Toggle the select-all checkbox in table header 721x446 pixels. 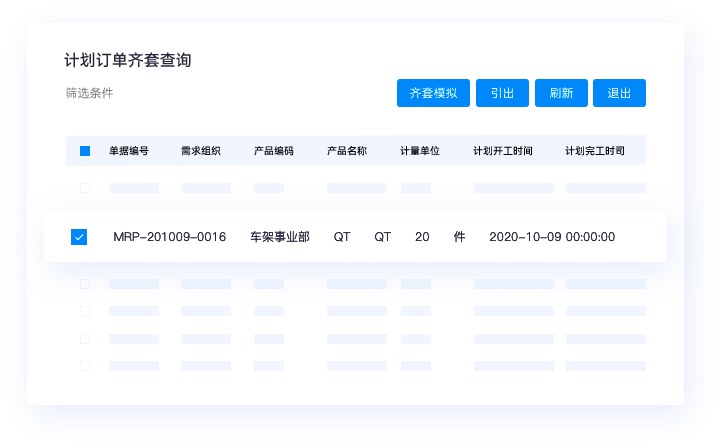(85, 151)
